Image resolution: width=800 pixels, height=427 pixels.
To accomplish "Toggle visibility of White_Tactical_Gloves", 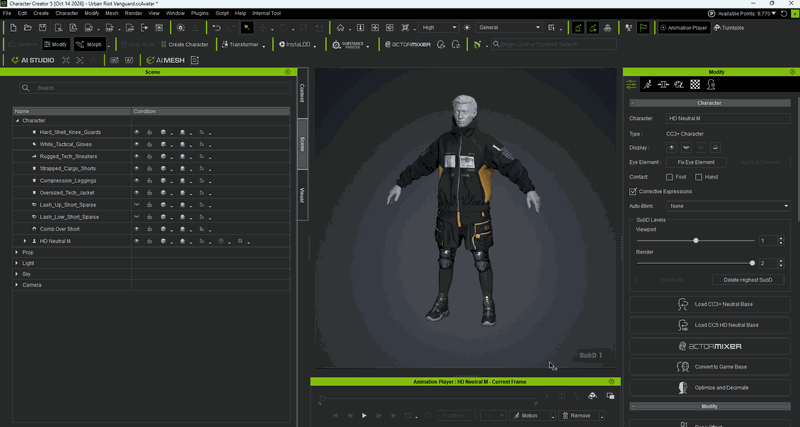I will (x=136, y=144).
